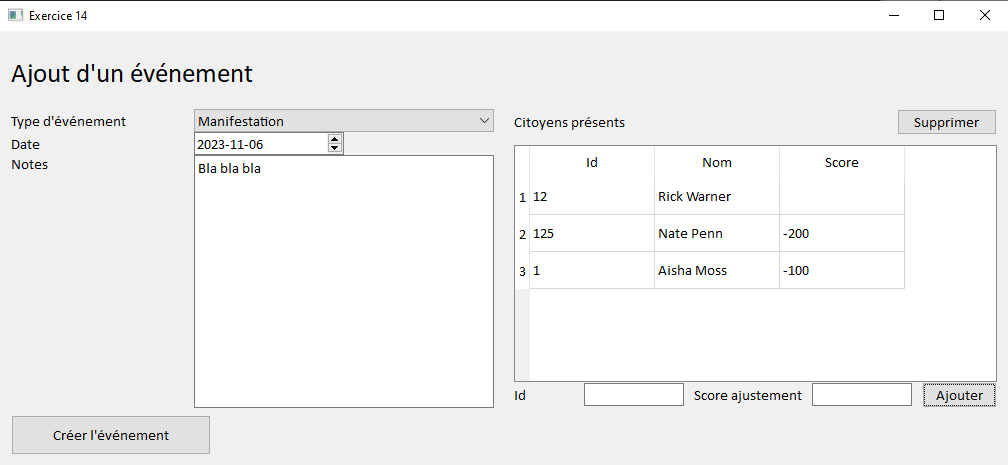The height and width of the screenshot is (465, 1008).
Task: Select Aisha Moss's -100 score cell
Action: tap(842, 271)
